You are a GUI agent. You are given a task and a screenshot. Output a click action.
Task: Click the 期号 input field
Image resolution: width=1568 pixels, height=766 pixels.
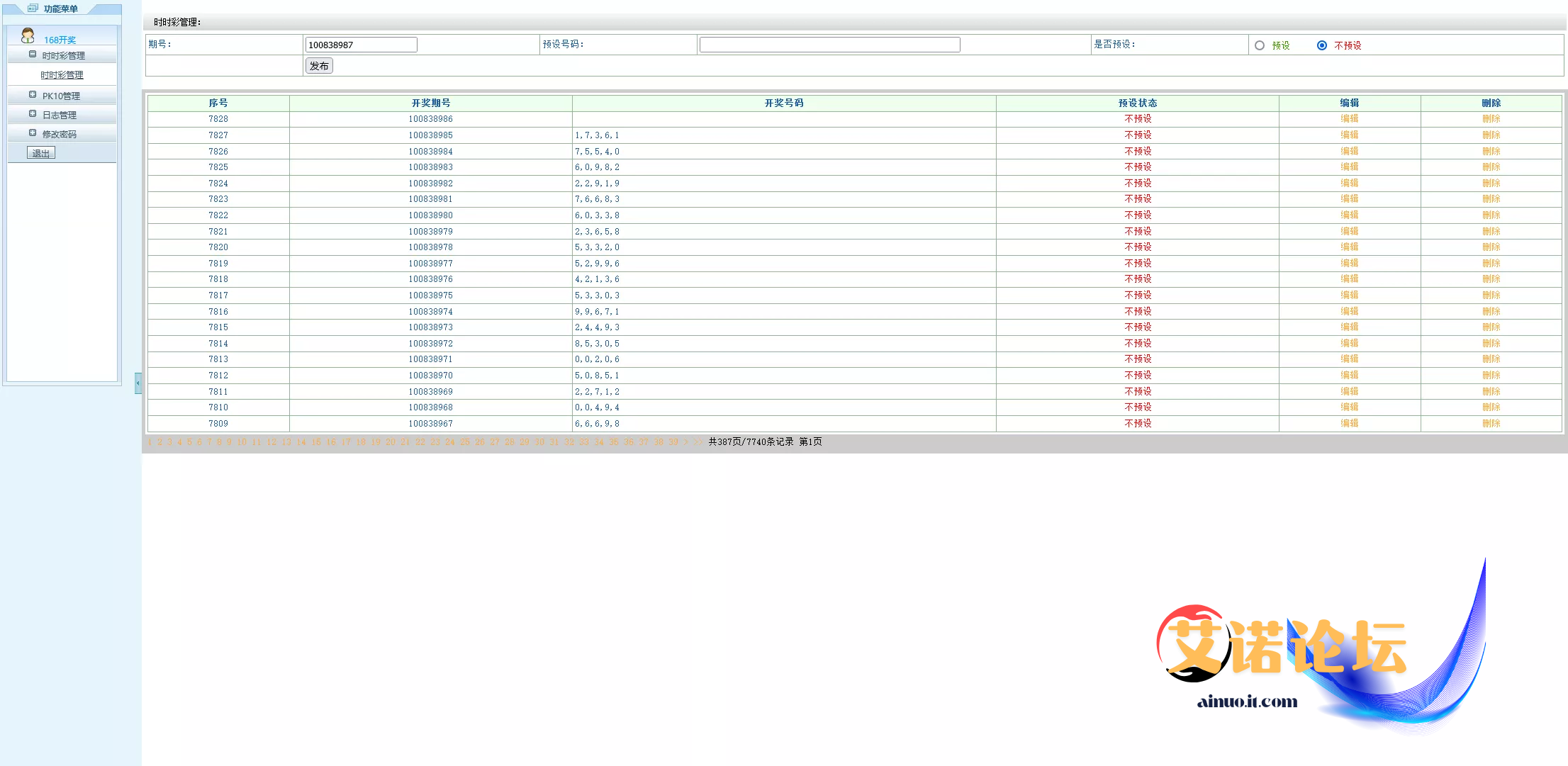pyautogui.click(x=361, y=45)
